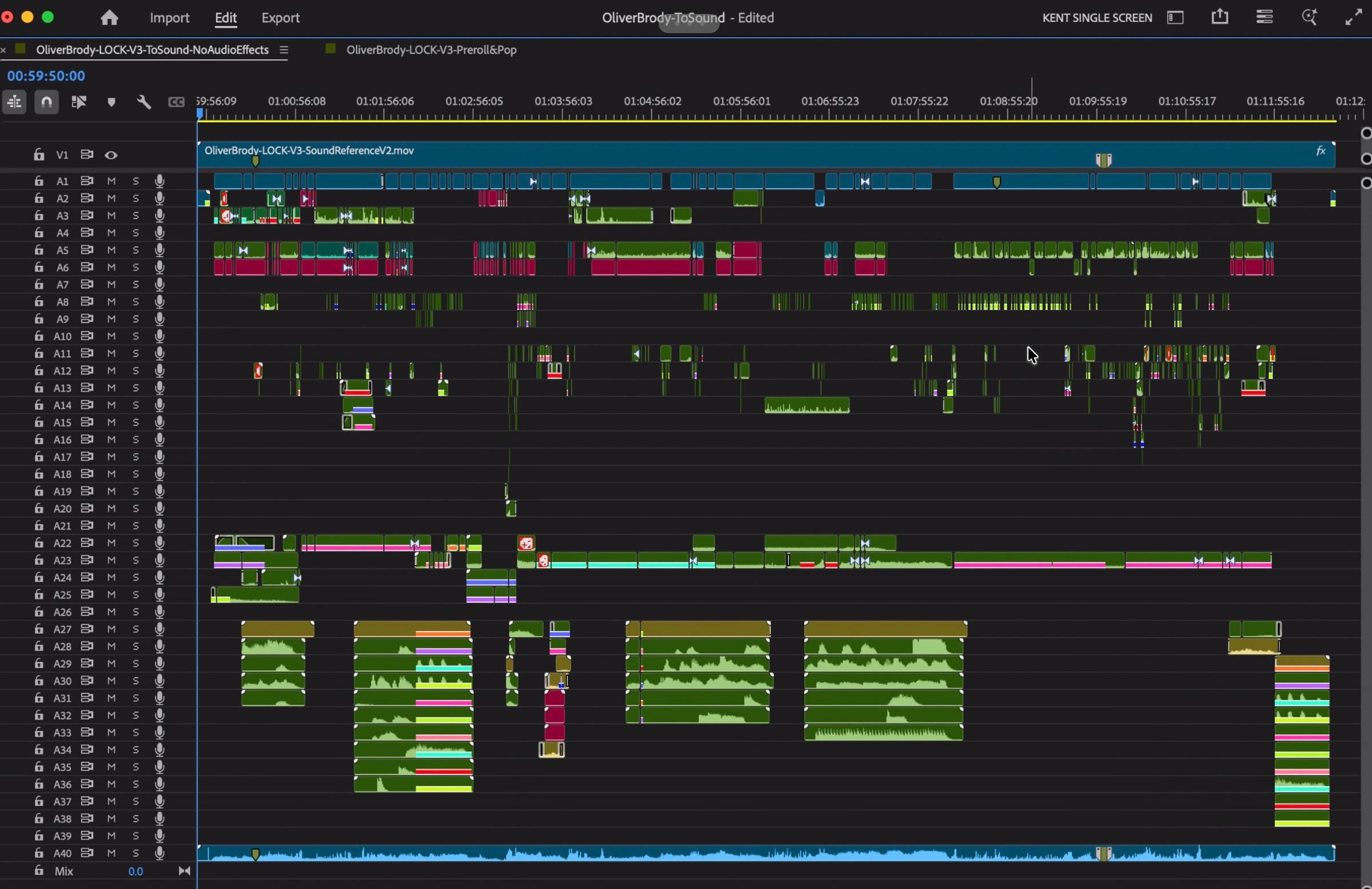The height and width of the screenshot is (889, 1372).
Task: Toggle Snap in Timeline magnet icon
Action: (x=47, y=103)
